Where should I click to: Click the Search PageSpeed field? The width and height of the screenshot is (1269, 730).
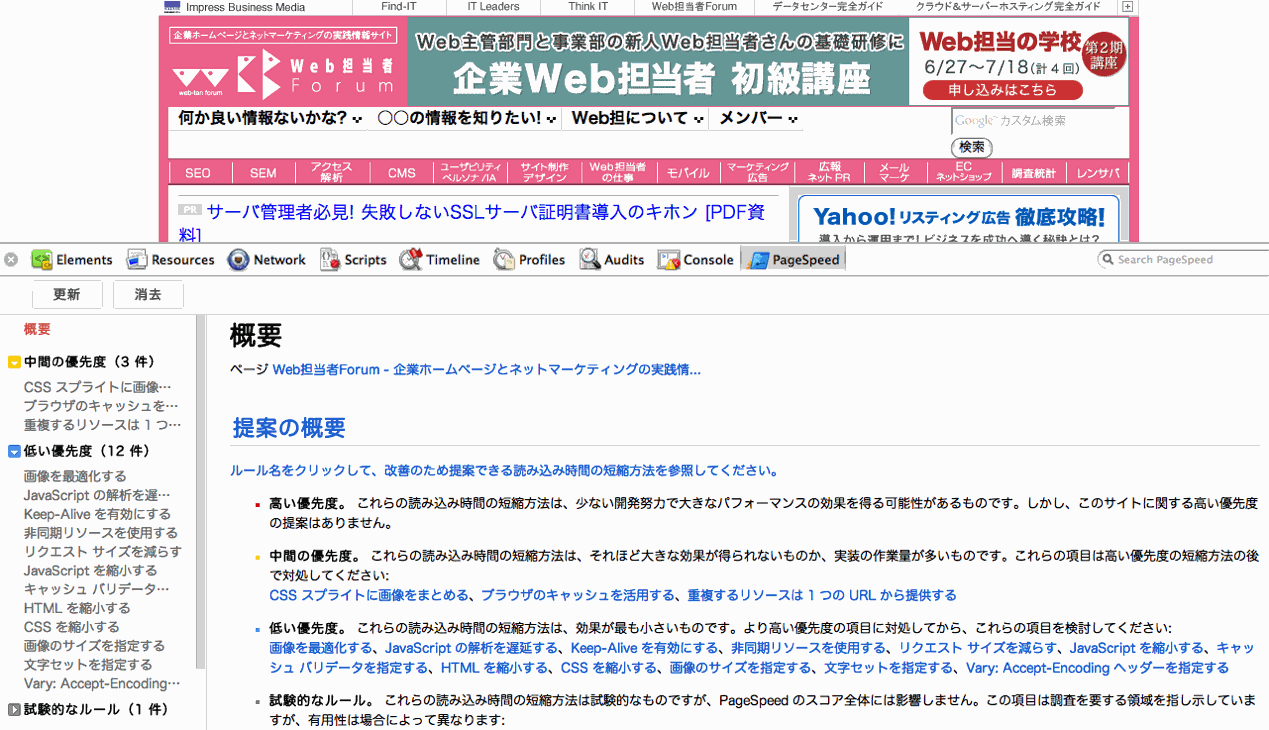click(1182, 260)
